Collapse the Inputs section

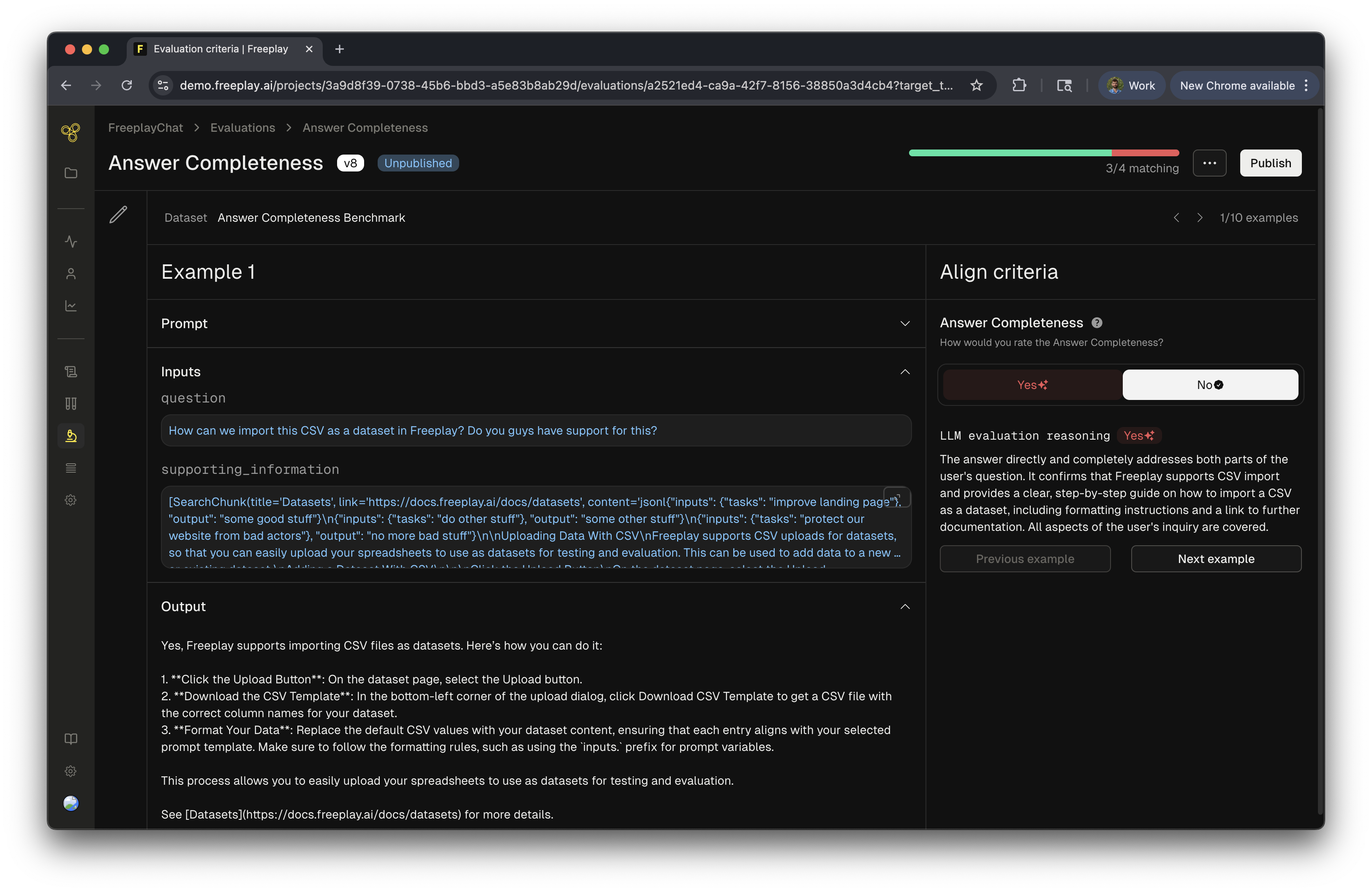904,372
